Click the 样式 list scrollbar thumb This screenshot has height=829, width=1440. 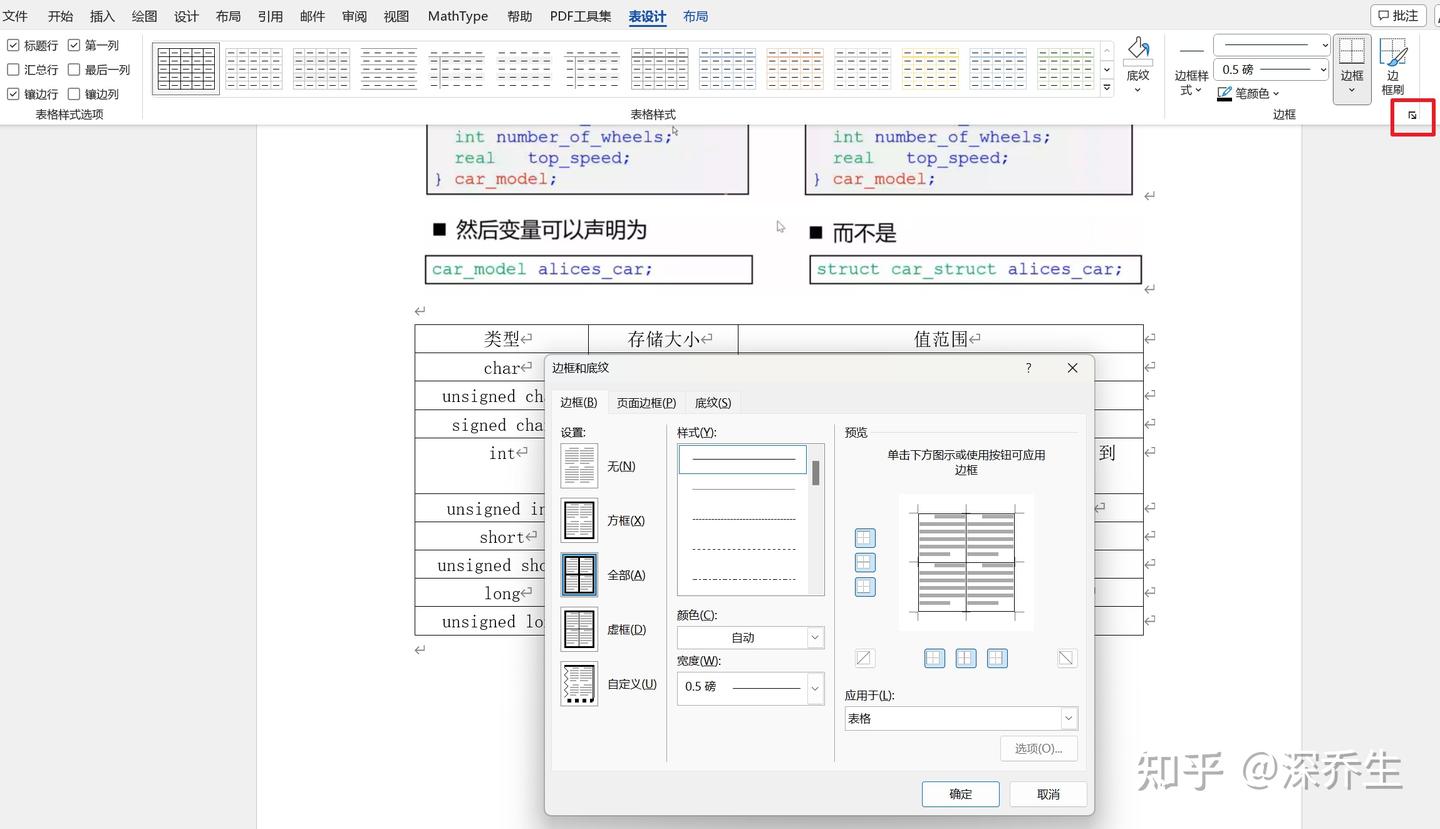coord(816,473)
